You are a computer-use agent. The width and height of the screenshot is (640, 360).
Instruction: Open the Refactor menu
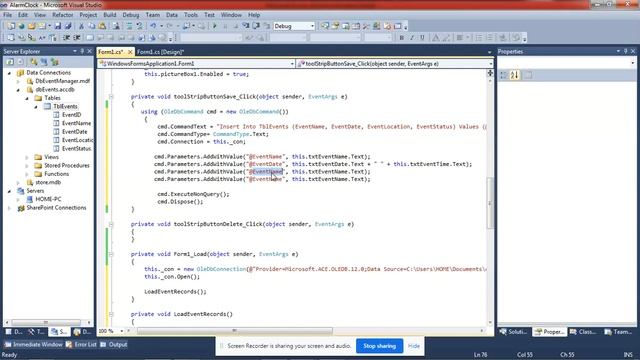62,15
